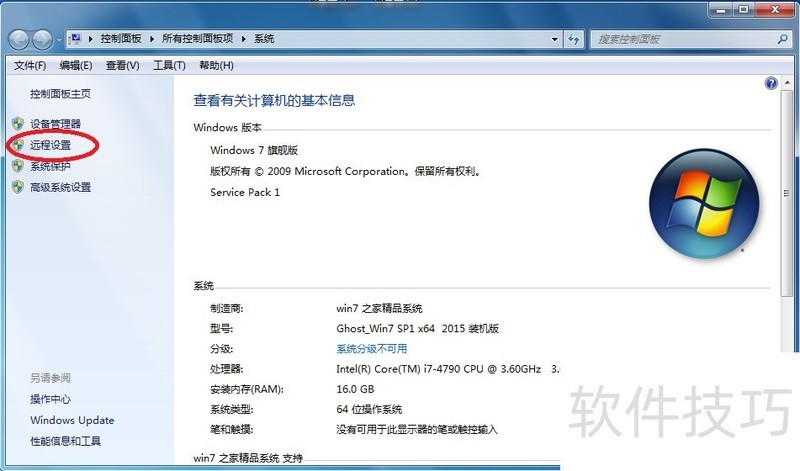Click the 查看有关计算机的基本信息 heading
Image resolution: width=800 pixels, height=471 pixels.
click(x=274, y=101)
